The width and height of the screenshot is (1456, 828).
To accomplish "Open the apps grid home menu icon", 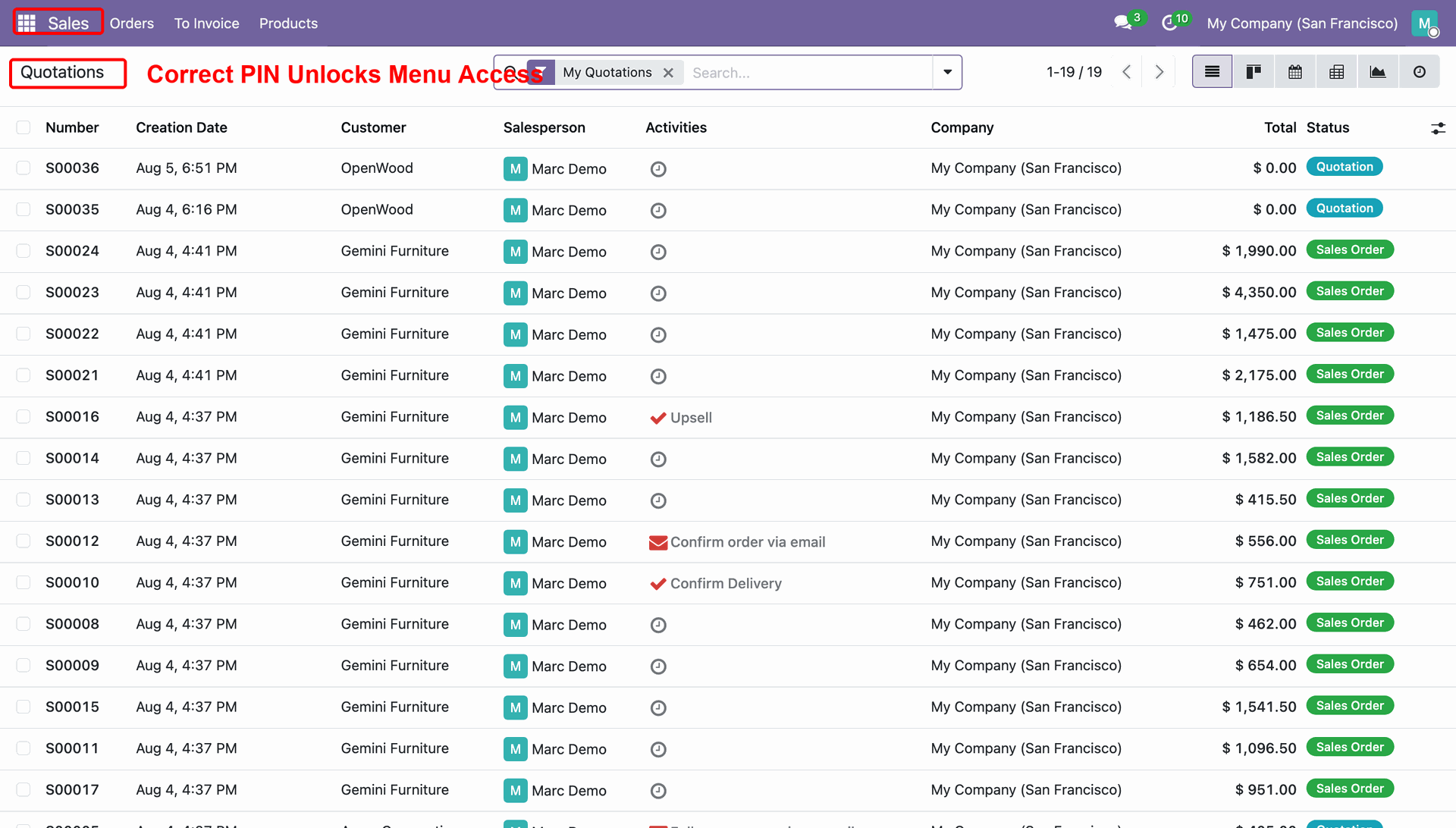I will click(x=27, y=24).
